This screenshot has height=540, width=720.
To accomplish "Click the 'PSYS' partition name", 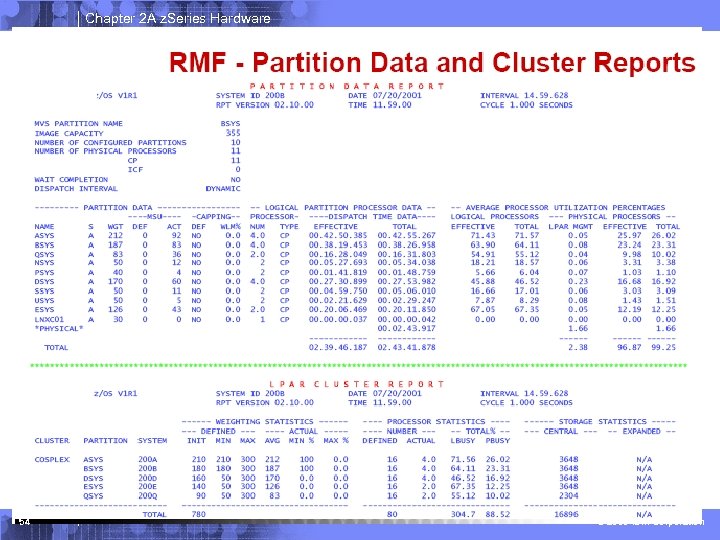I will pos(44,272).
